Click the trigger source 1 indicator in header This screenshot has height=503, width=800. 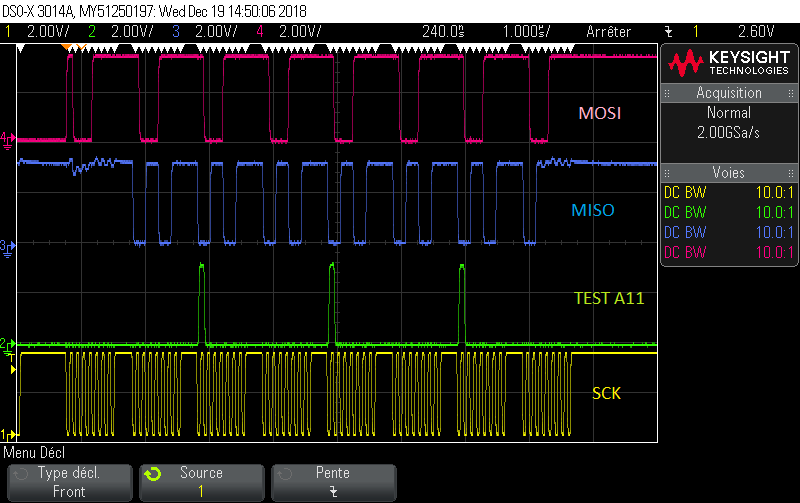click(x=695, y=32)
